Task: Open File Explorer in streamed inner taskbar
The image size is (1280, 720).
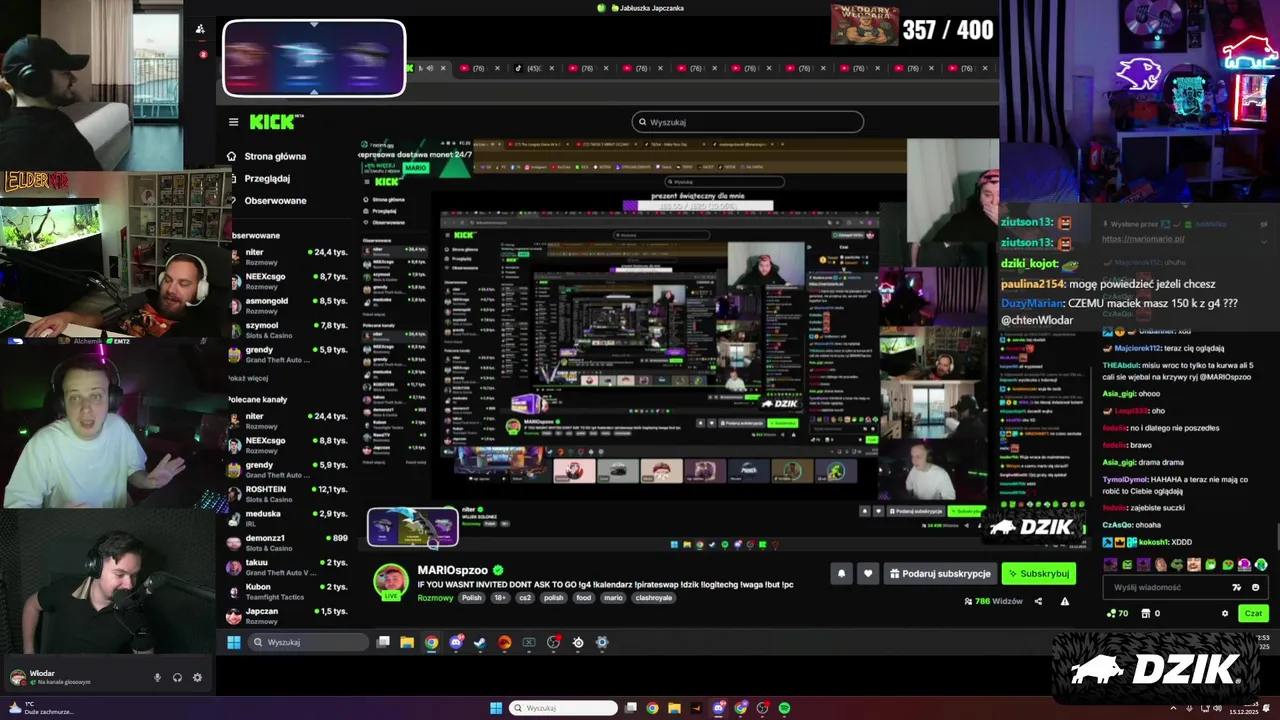Action: (407, 642)
